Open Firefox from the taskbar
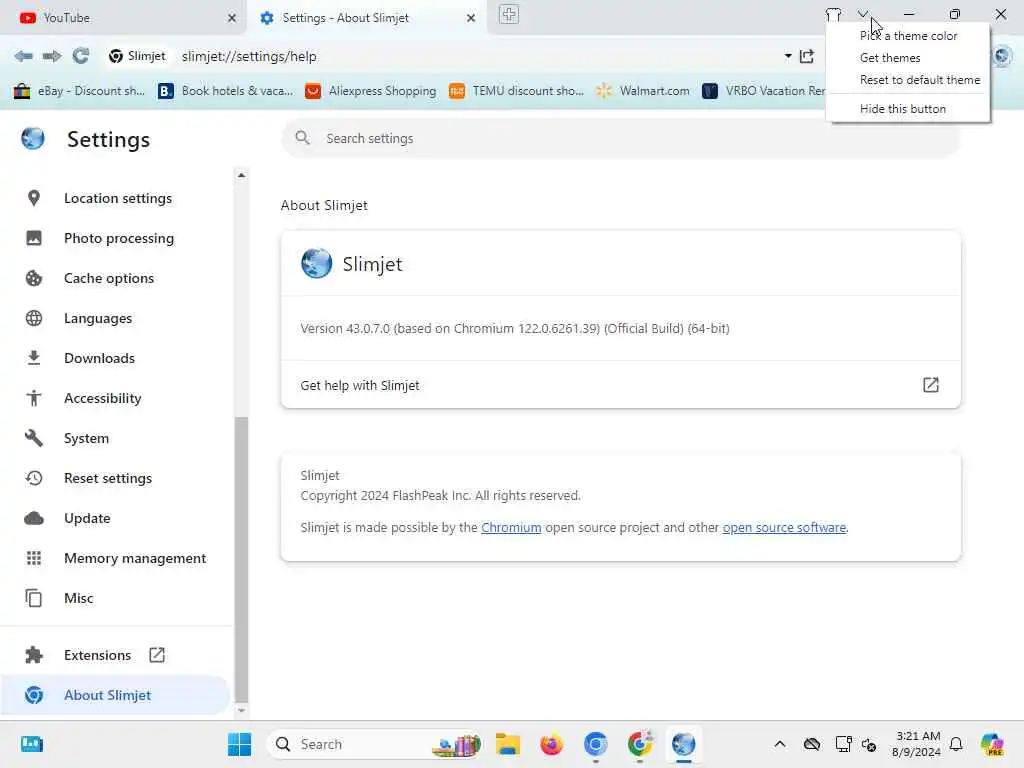 click(x=552, y=744)
